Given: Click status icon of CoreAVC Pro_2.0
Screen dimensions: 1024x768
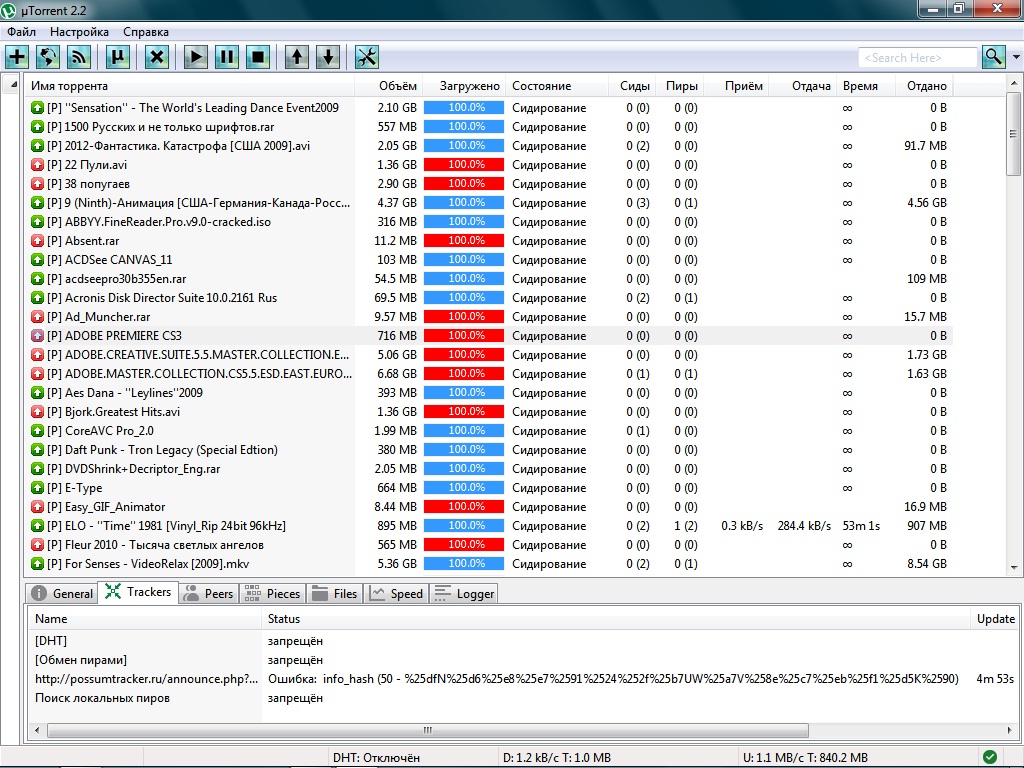Looking at the screenshot, I should pos(37,430).
